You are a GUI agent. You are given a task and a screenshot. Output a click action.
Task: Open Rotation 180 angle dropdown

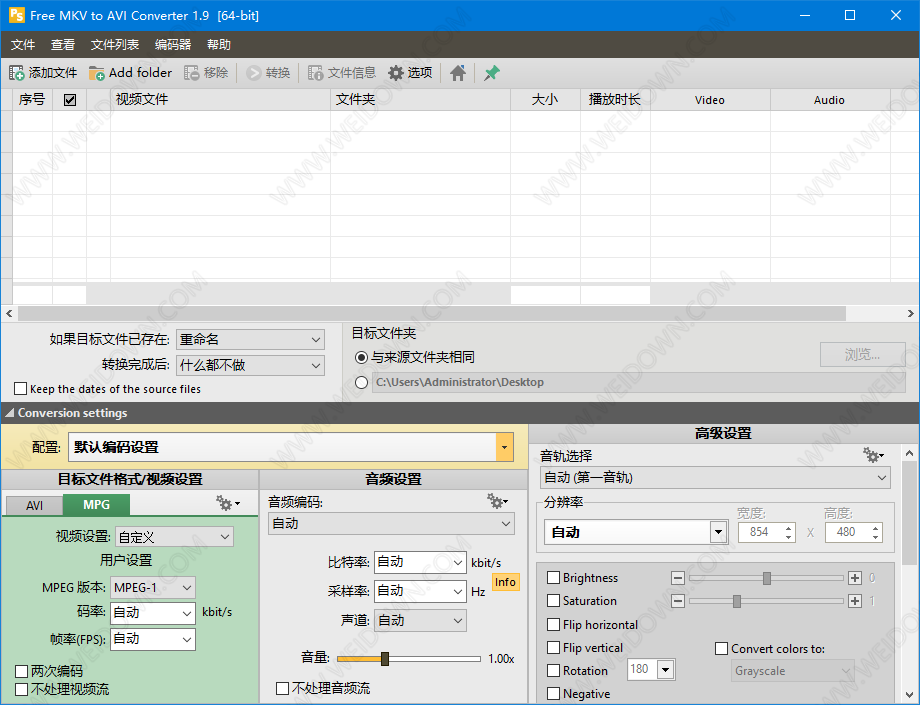[665, 669]
